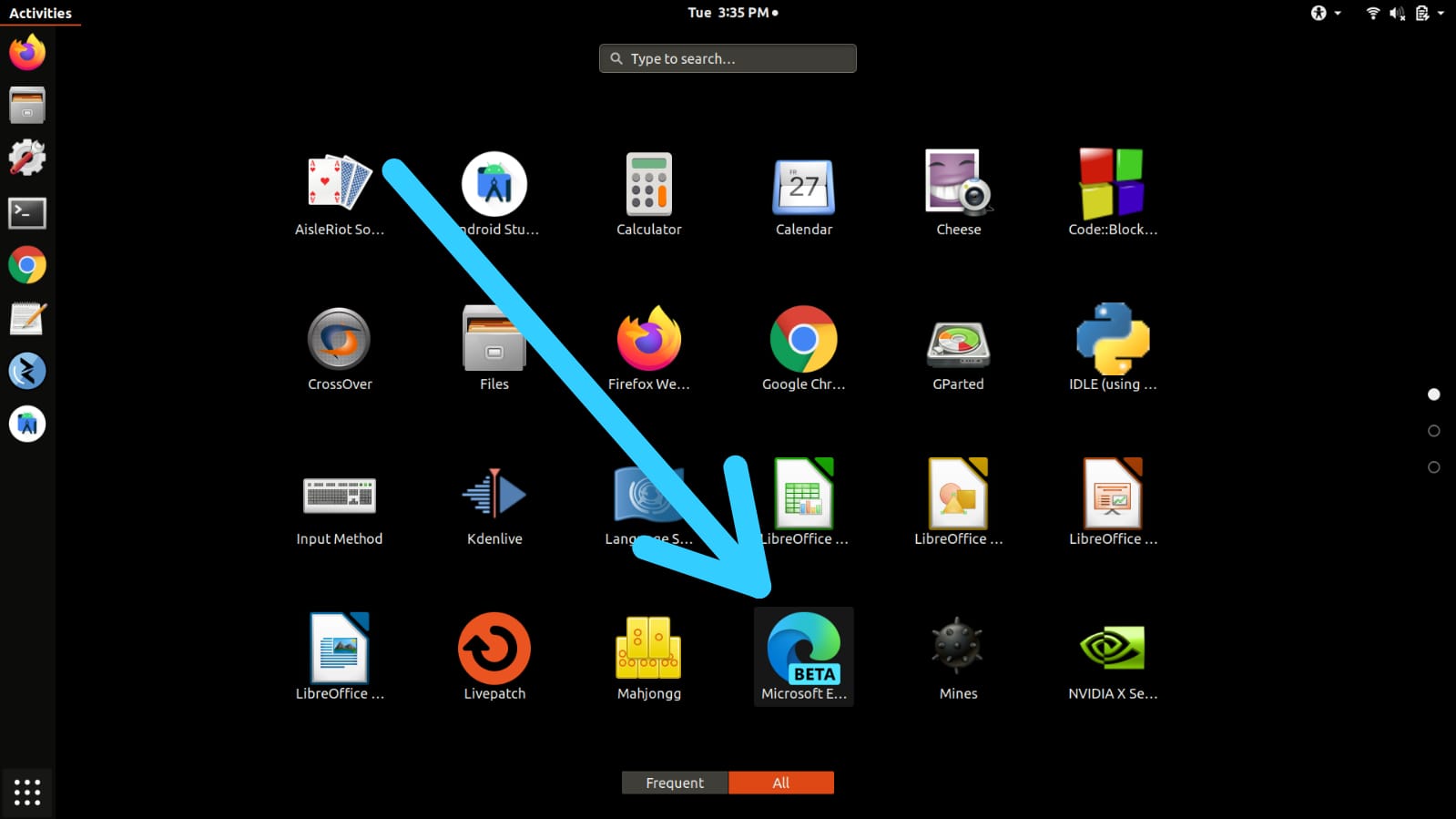This screenshot has width=1456, height=819.
Task: Open NVIDIA X Server Settings
Action: pyautogui.click(x=1113, y=657)
